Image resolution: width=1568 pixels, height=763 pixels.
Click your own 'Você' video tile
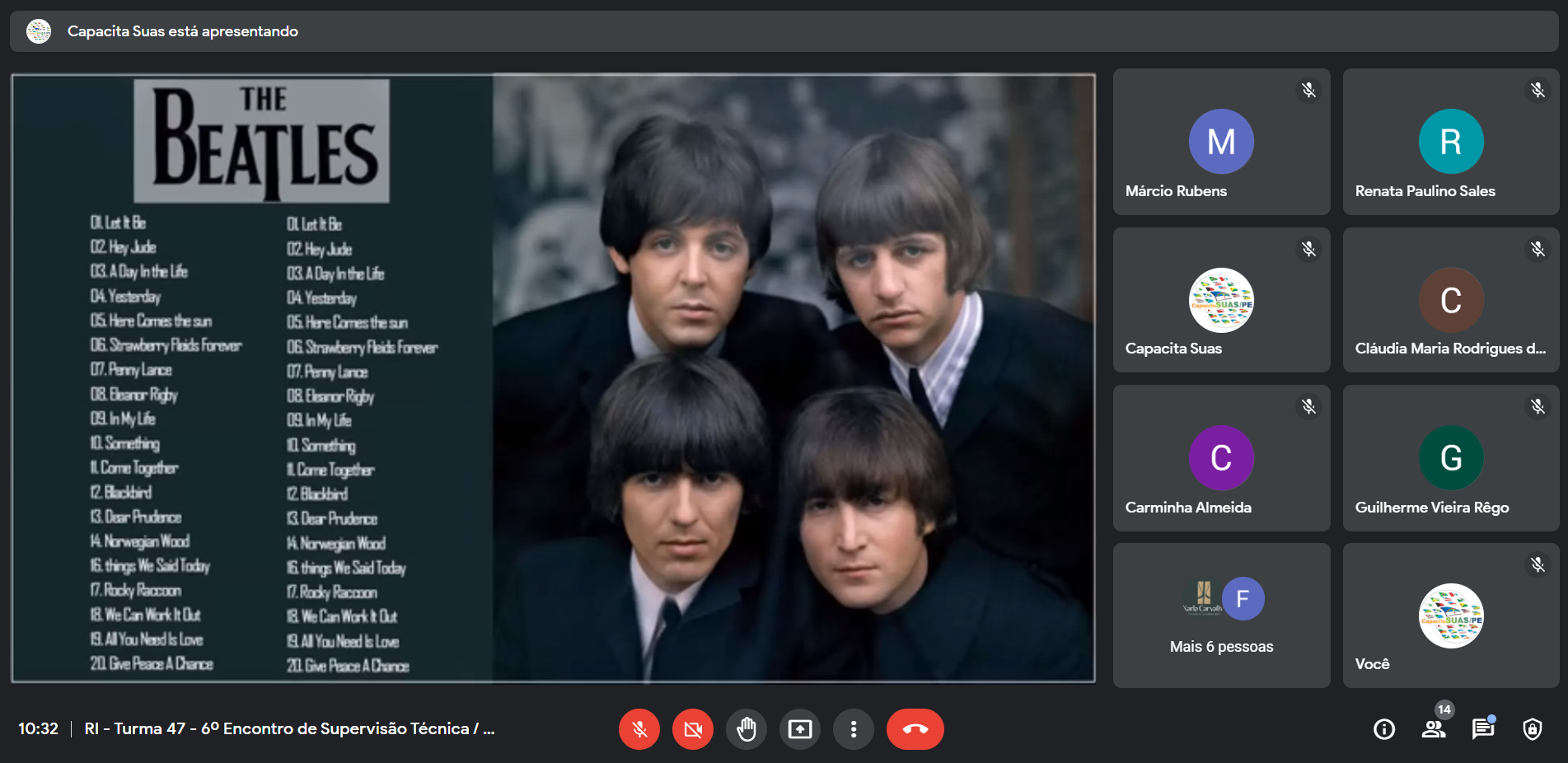1451,616
